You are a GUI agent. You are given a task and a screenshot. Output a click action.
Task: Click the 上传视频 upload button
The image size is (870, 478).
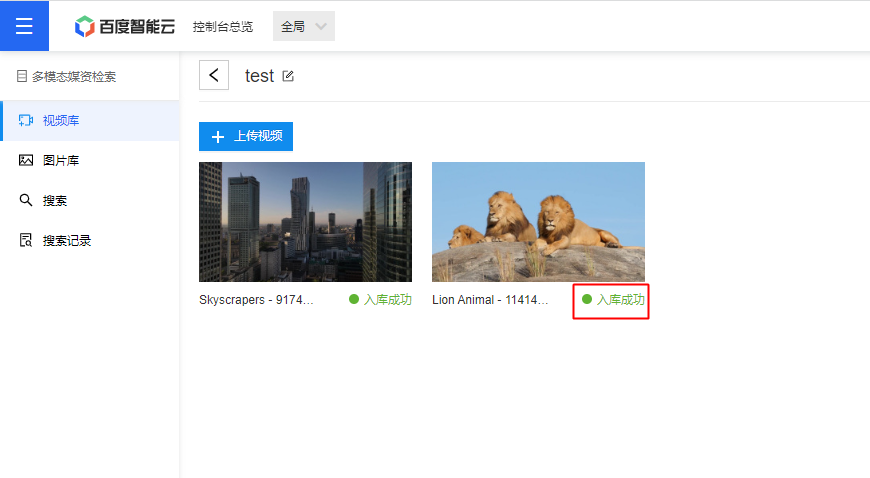tap(246, 136)
